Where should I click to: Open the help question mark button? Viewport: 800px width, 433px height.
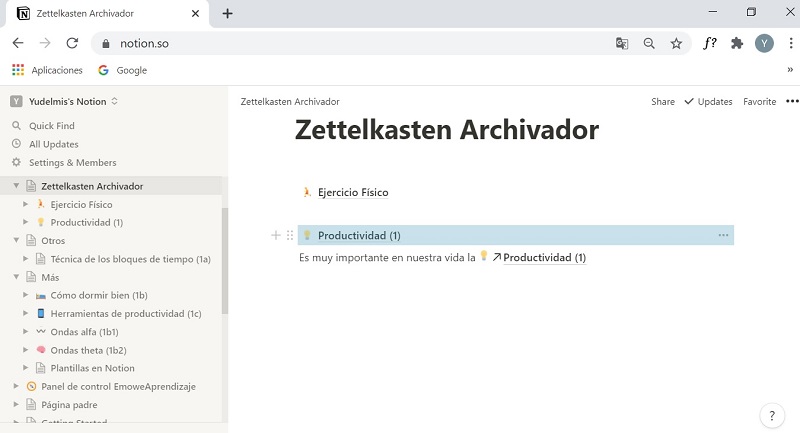coord(772,415)
